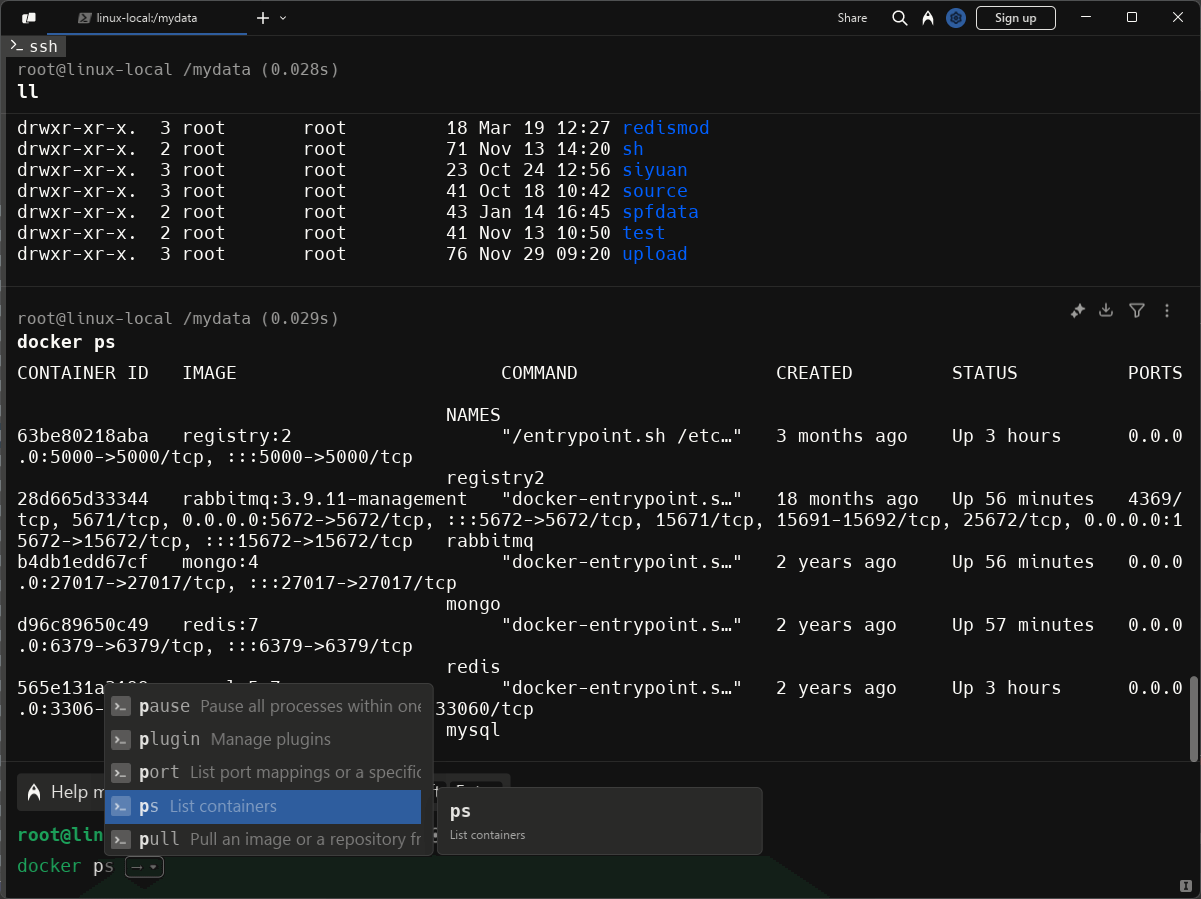Toggle the input mode icon at bottom right

[x=1185, y=885]
